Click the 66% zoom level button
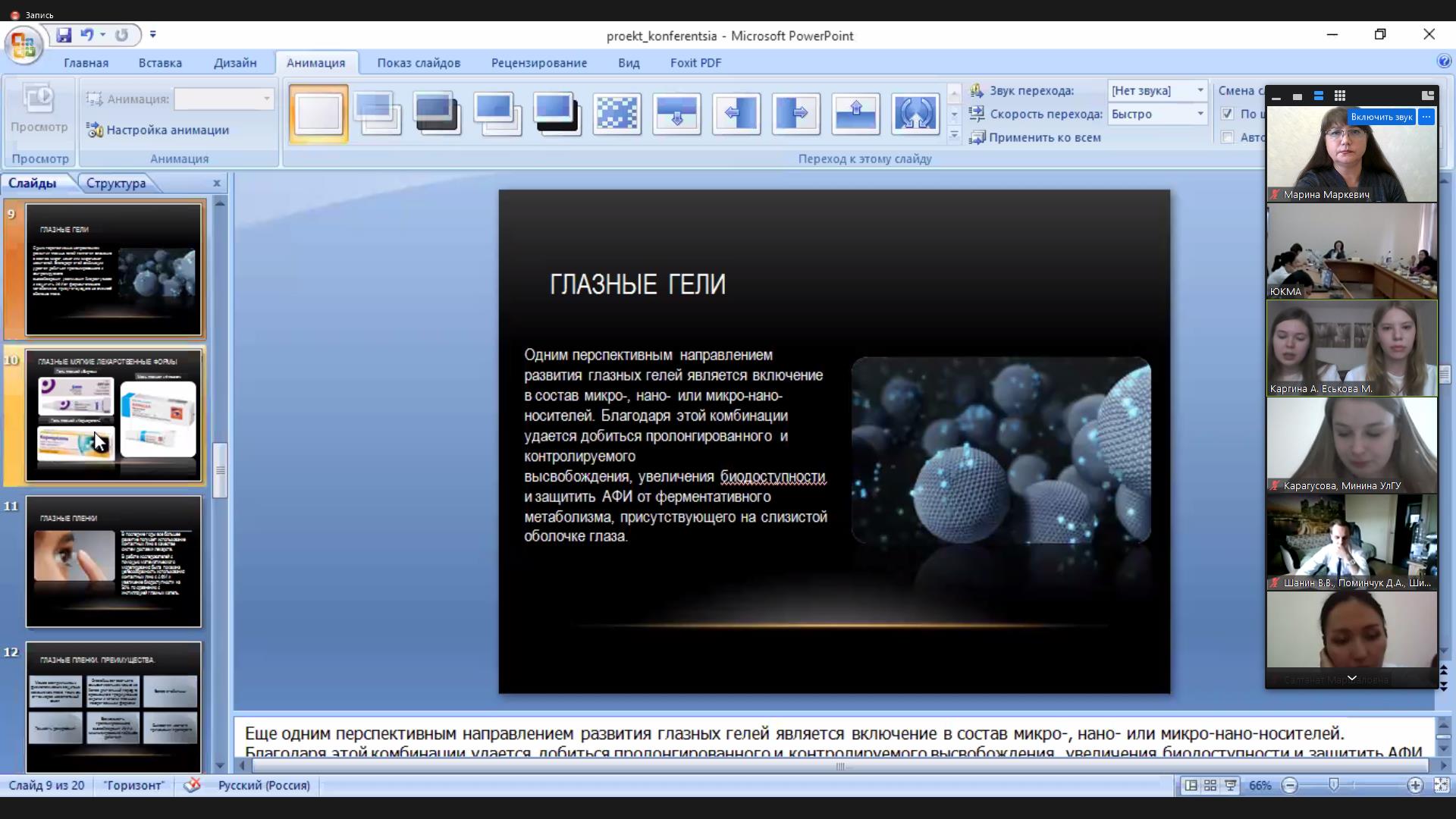Image resolution: width=1456 pixels, height=819 pixels. [1260, 786]
